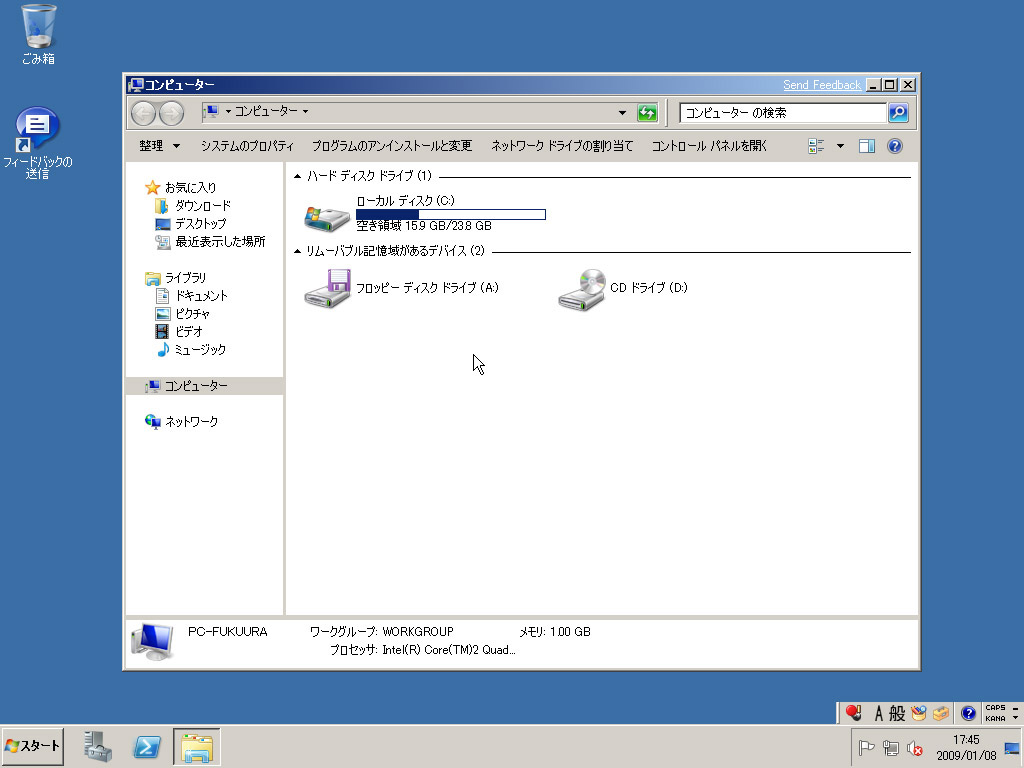Open view options dropdown arrow
This screenshot has height=768, width=1024.
(x=840, y=146)
